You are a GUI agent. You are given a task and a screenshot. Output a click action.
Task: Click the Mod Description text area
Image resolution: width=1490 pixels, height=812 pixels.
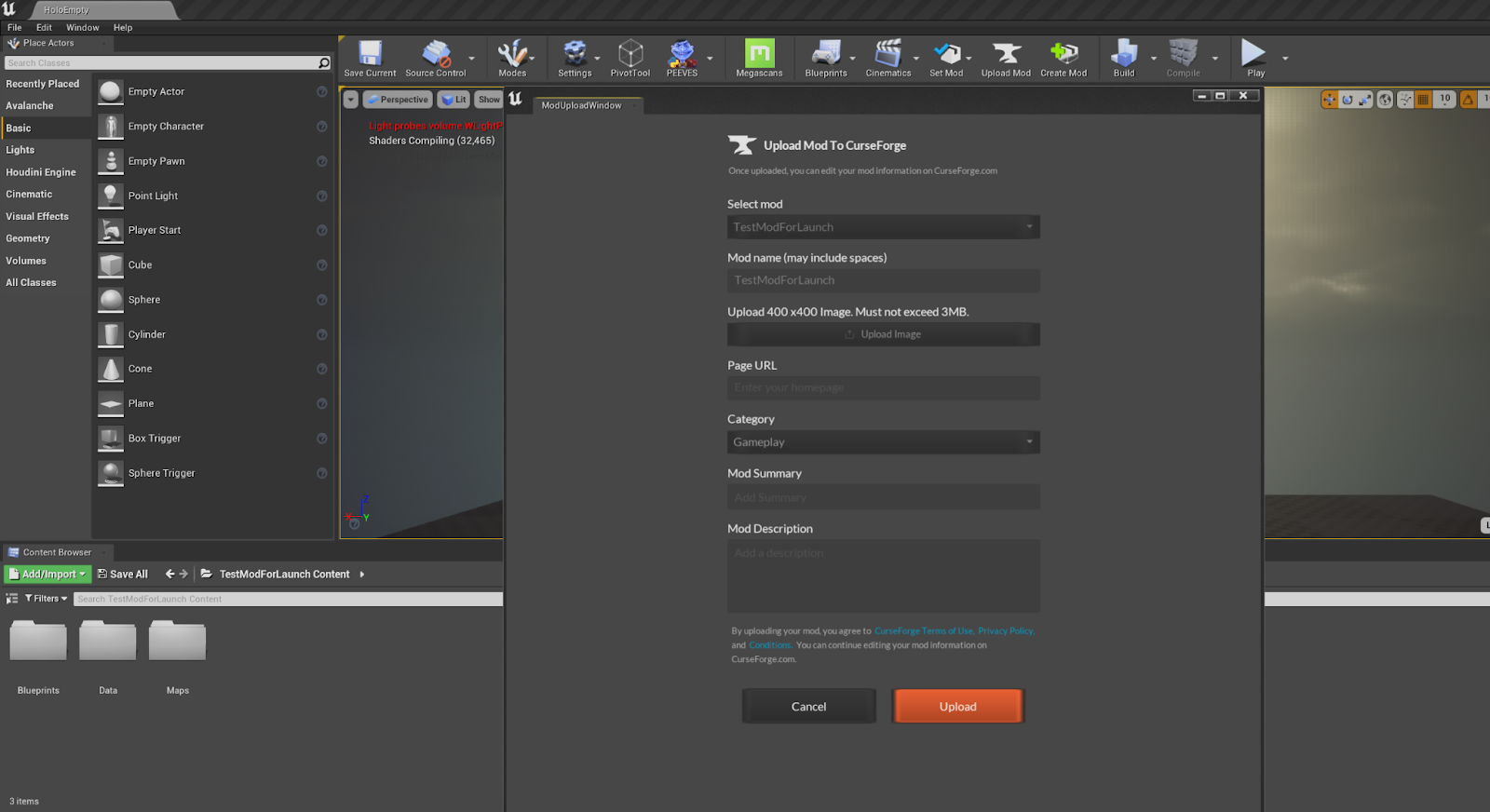(x=883, y=575)
